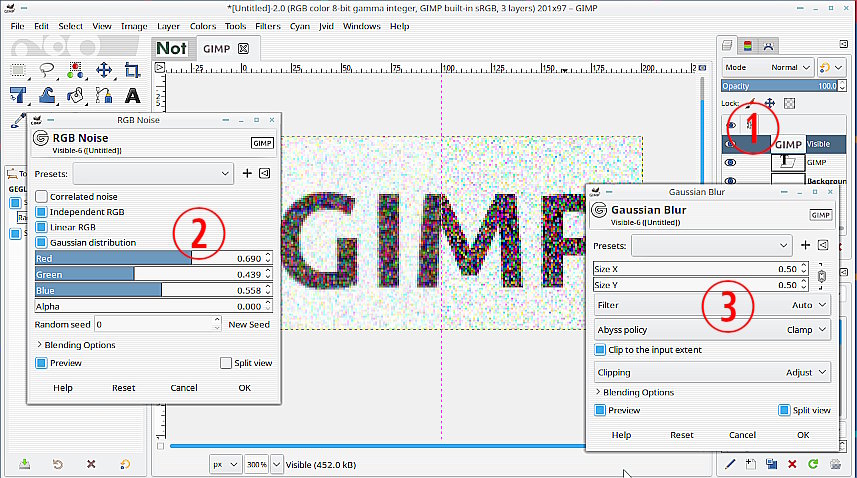The image size is (857, 478).
Task: Toggle Gaussian distribution checkbox
Action: pyautogui.click(x=42, y=242)
